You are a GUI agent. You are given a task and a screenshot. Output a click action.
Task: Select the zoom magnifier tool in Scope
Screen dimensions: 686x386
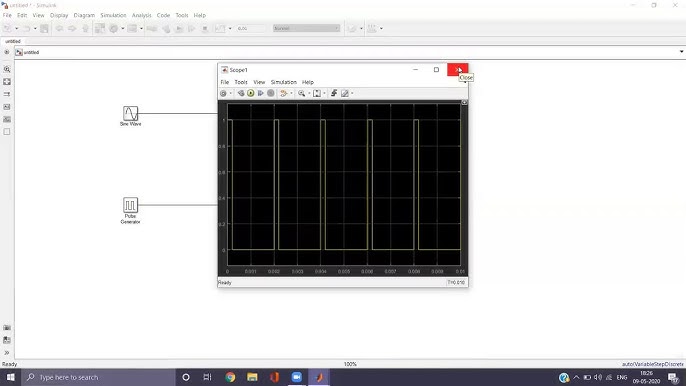[301, 93]
